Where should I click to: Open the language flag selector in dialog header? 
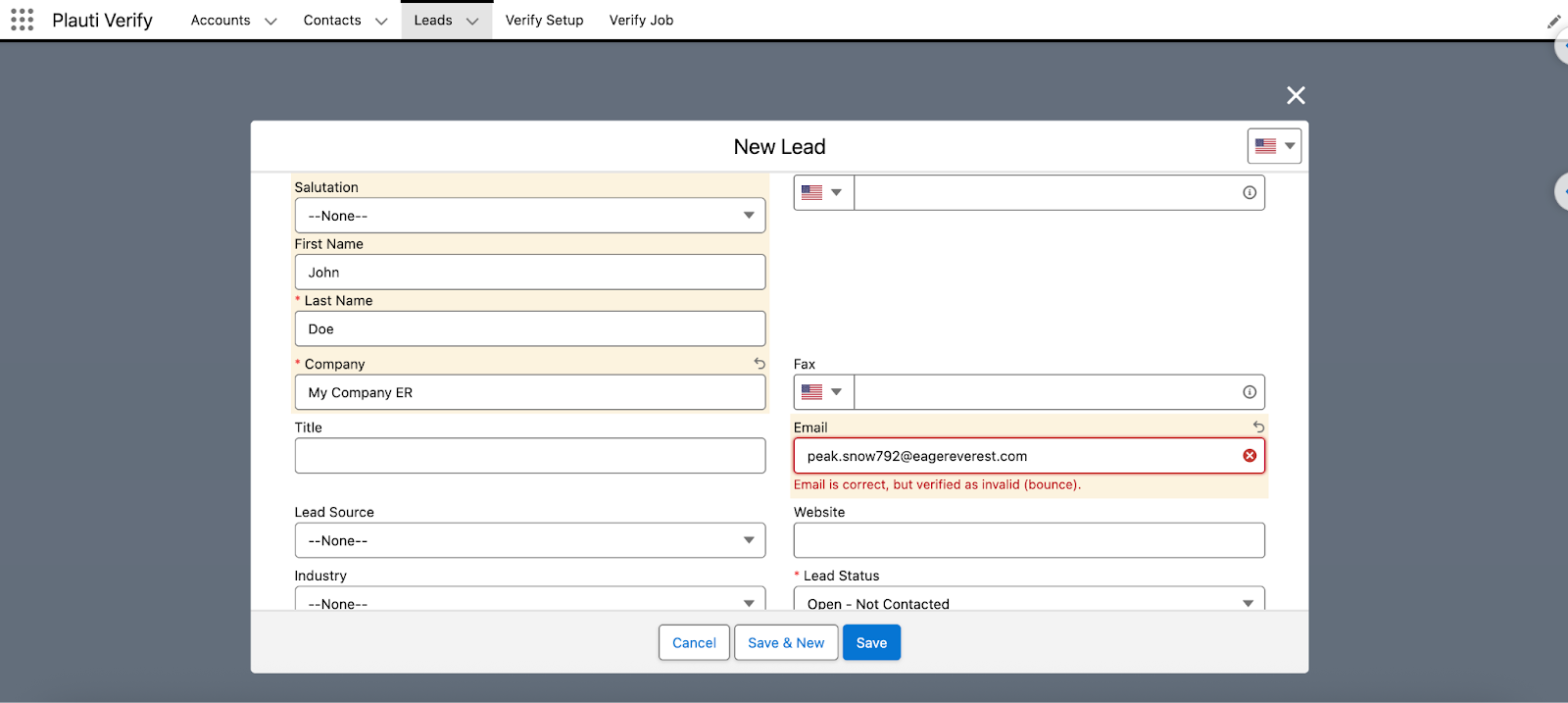[1274, 146]
